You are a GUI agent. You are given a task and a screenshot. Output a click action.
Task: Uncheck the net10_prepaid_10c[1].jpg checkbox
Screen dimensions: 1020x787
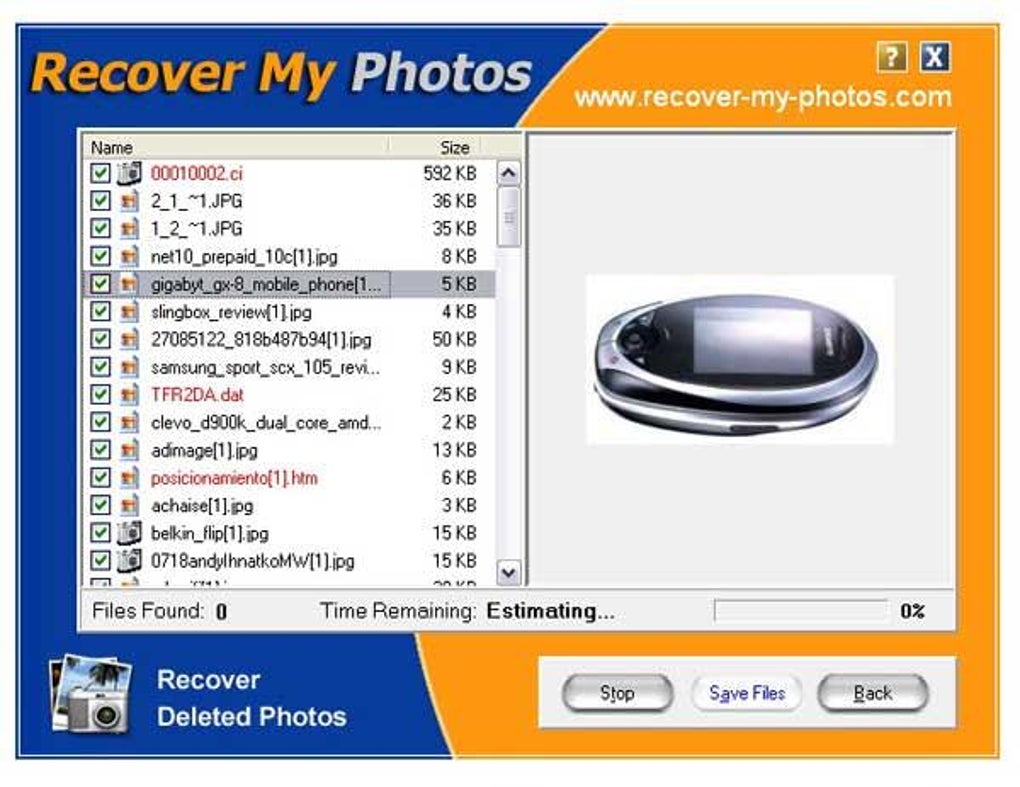click(x=100, y=256)
